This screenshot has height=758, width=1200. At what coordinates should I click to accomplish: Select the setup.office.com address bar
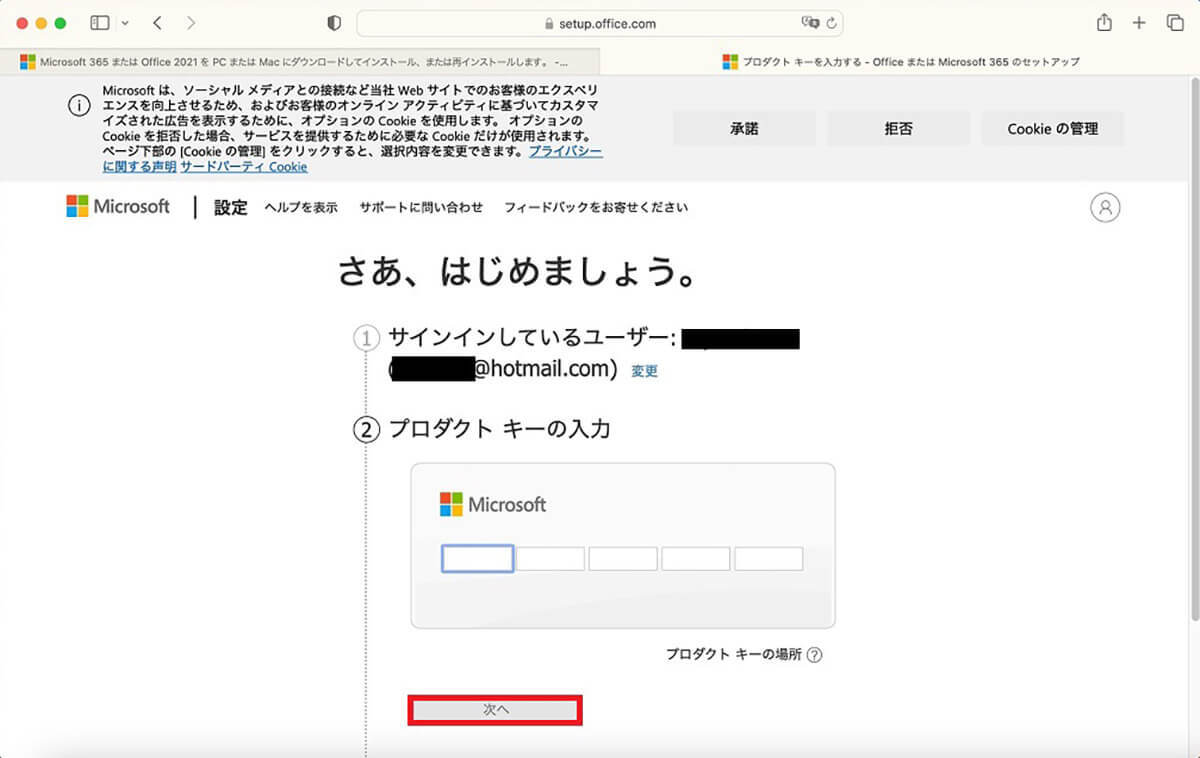600,23
